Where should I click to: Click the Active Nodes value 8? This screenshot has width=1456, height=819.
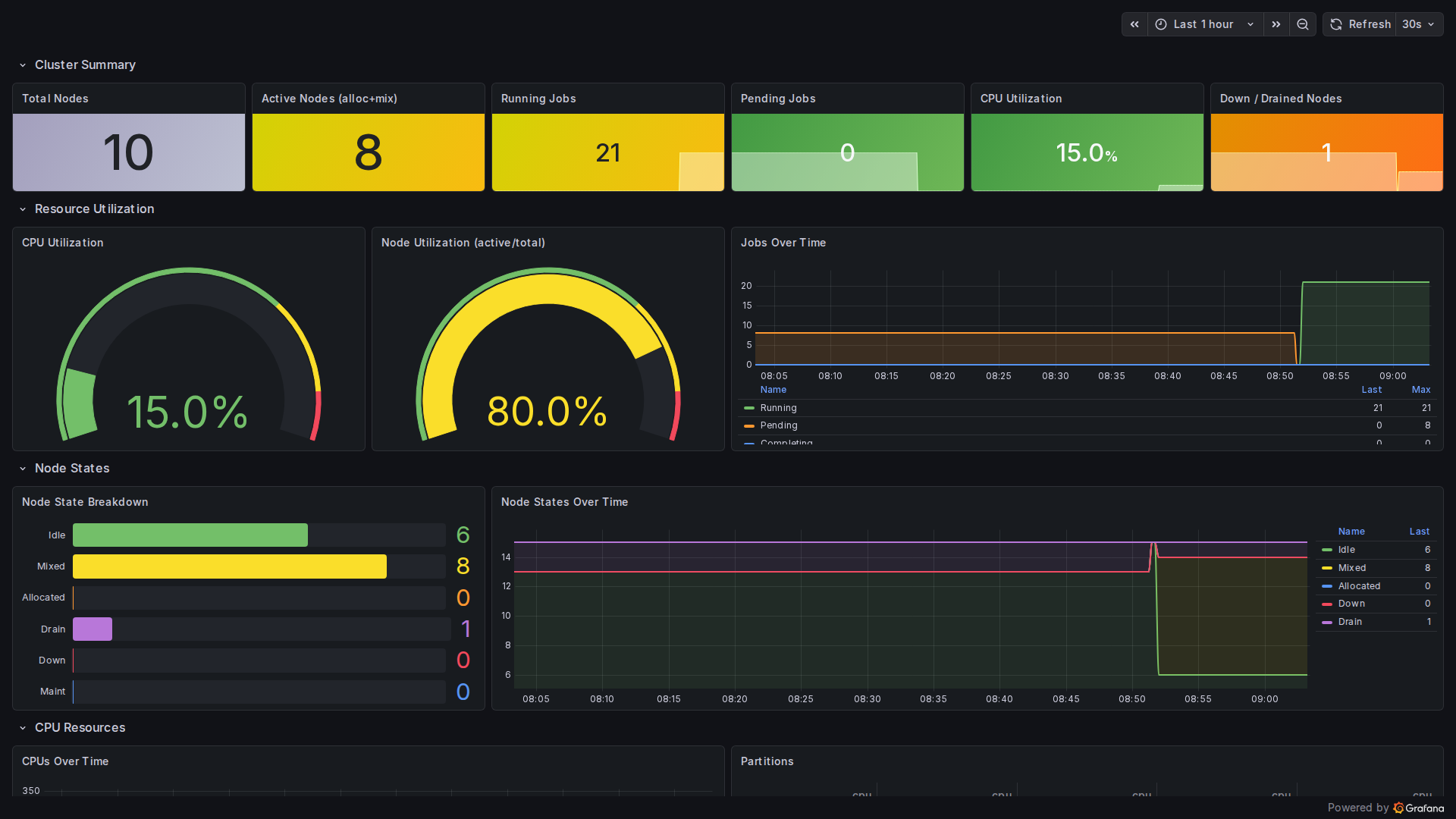[368, 152]
